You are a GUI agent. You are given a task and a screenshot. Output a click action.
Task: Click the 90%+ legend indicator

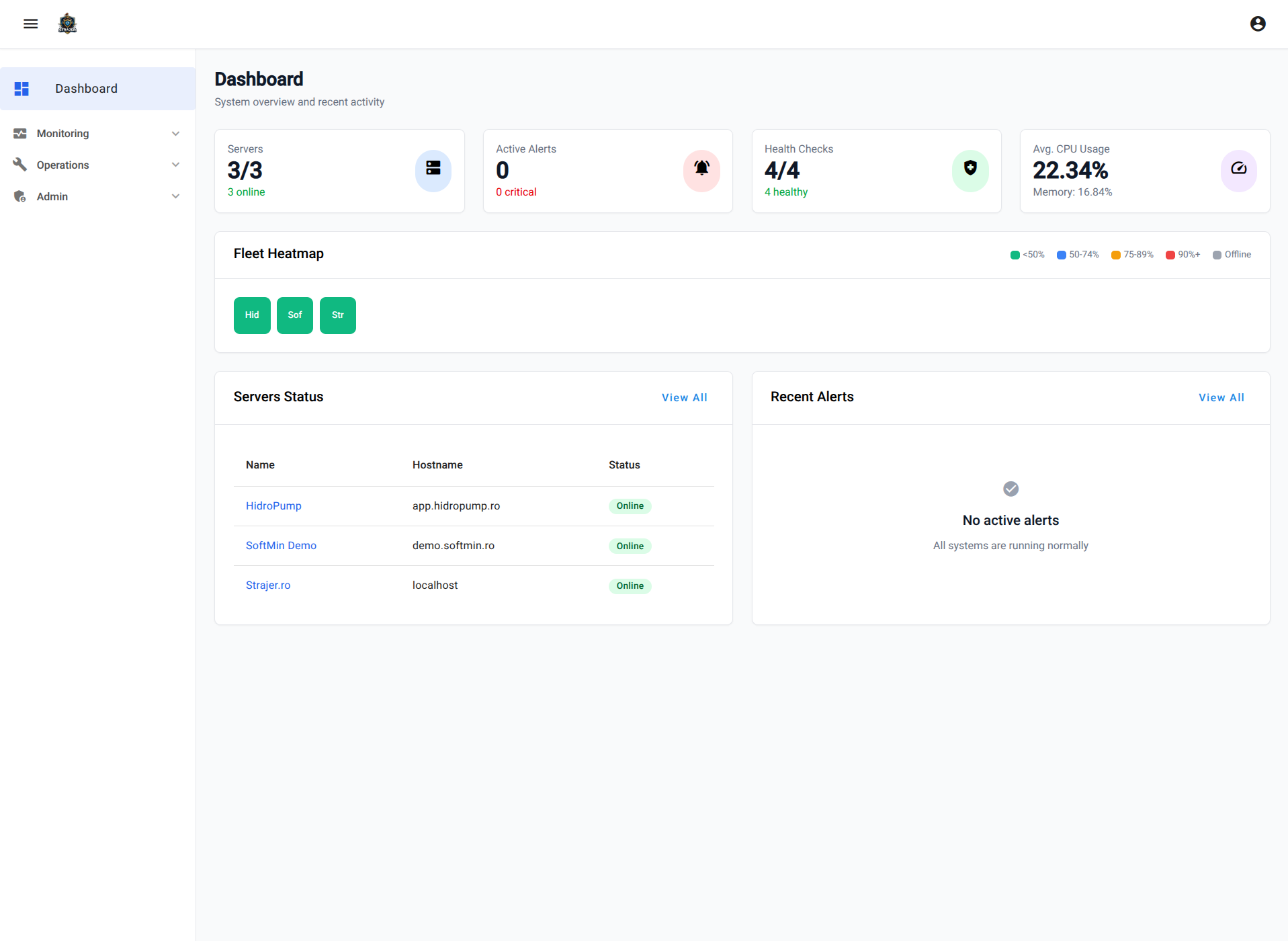(x=1170, y=255)
